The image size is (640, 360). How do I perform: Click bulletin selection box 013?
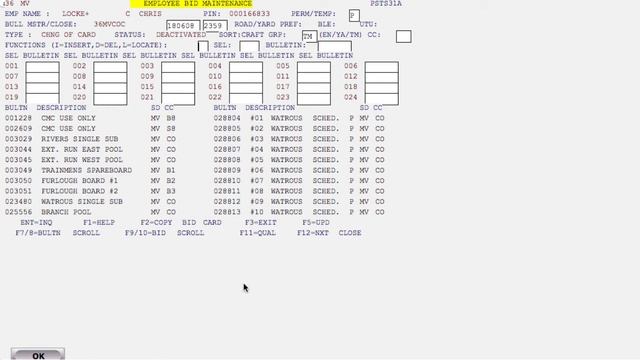pyautogui.click(x=42, y=88)
